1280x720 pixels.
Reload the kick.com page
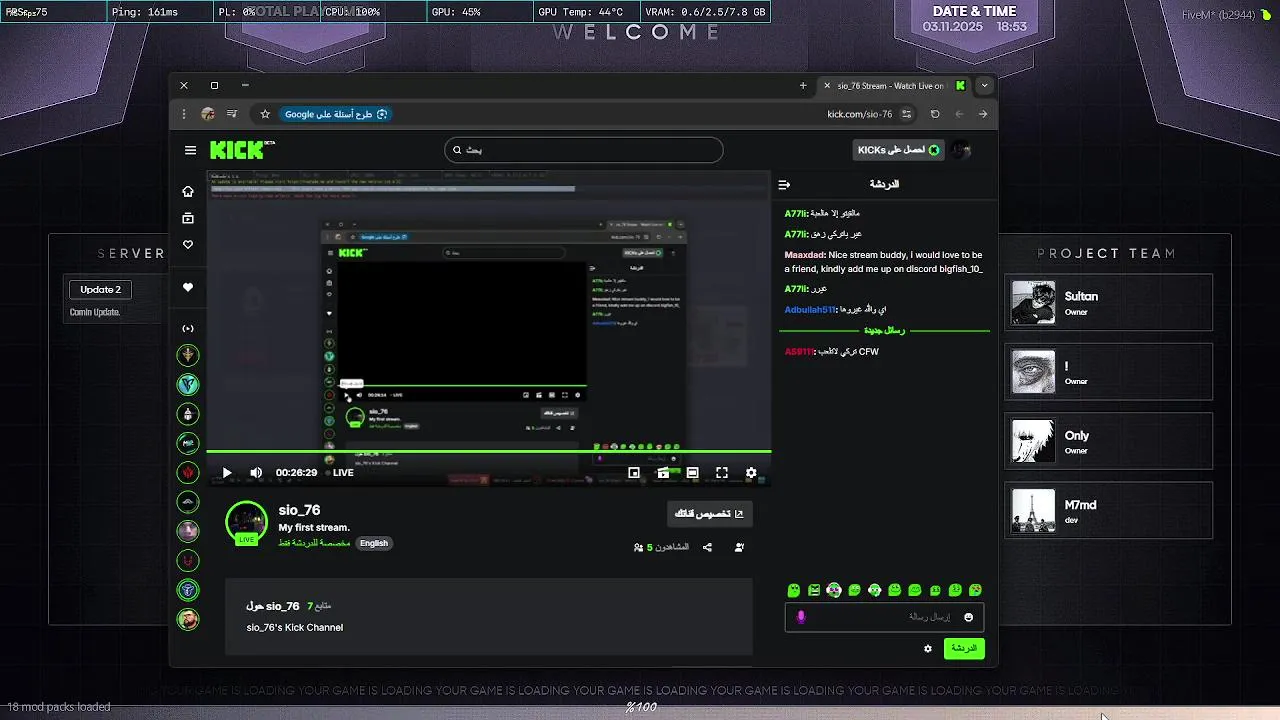coord(935,114)
